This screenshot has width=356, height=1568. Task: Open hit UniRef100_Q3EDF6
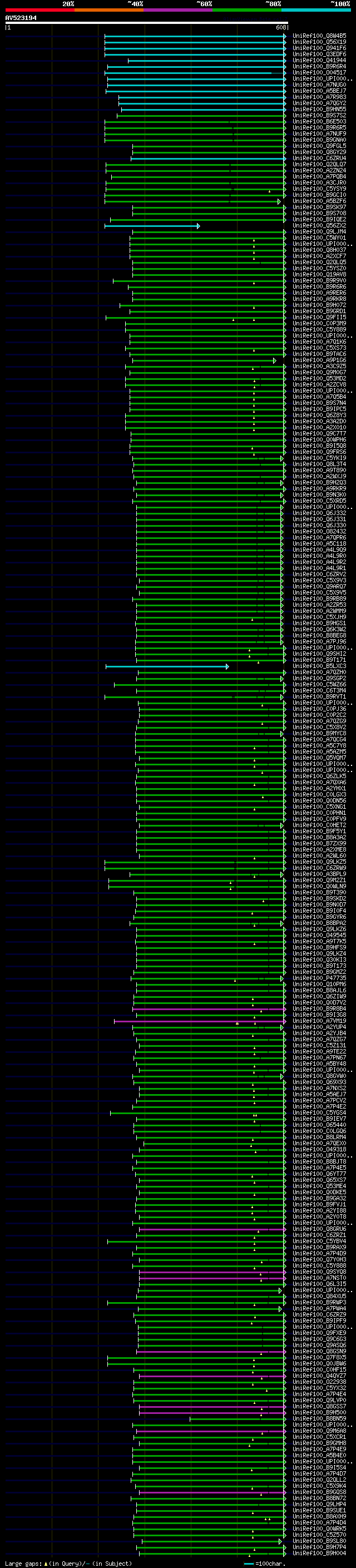(319, 54)
